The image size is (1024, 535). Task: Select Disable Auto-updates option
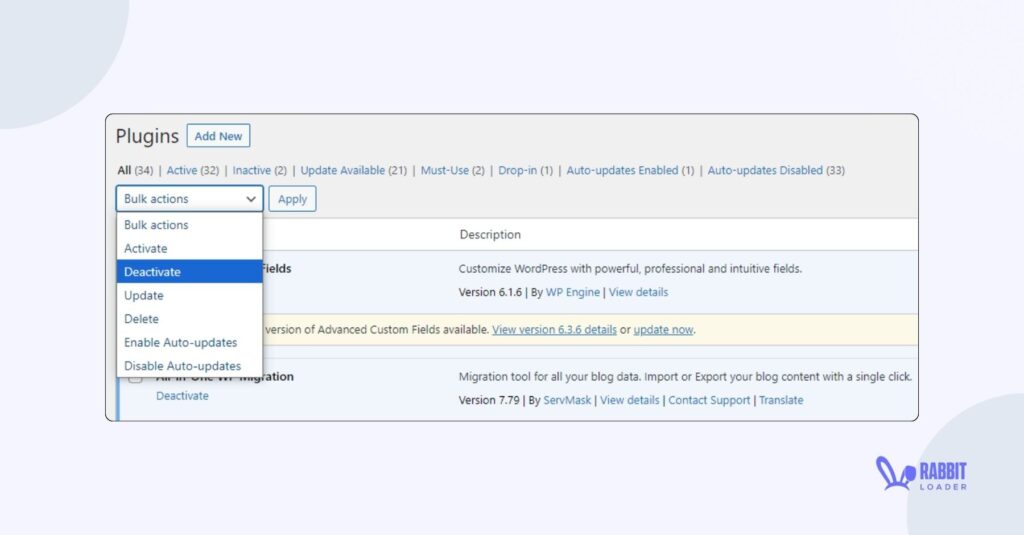click(x=189, y=366)
